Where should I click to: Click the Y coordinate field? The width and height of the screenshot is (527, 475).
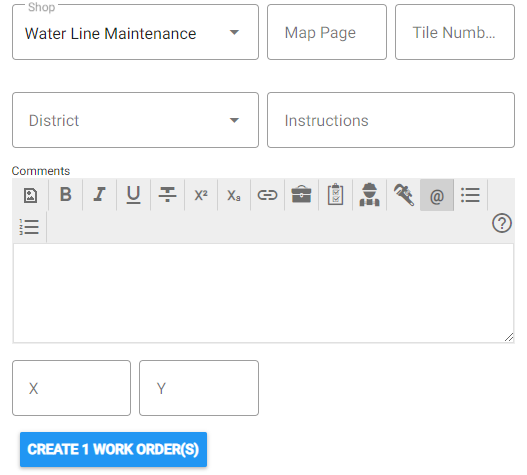click(x=199, y=388)
